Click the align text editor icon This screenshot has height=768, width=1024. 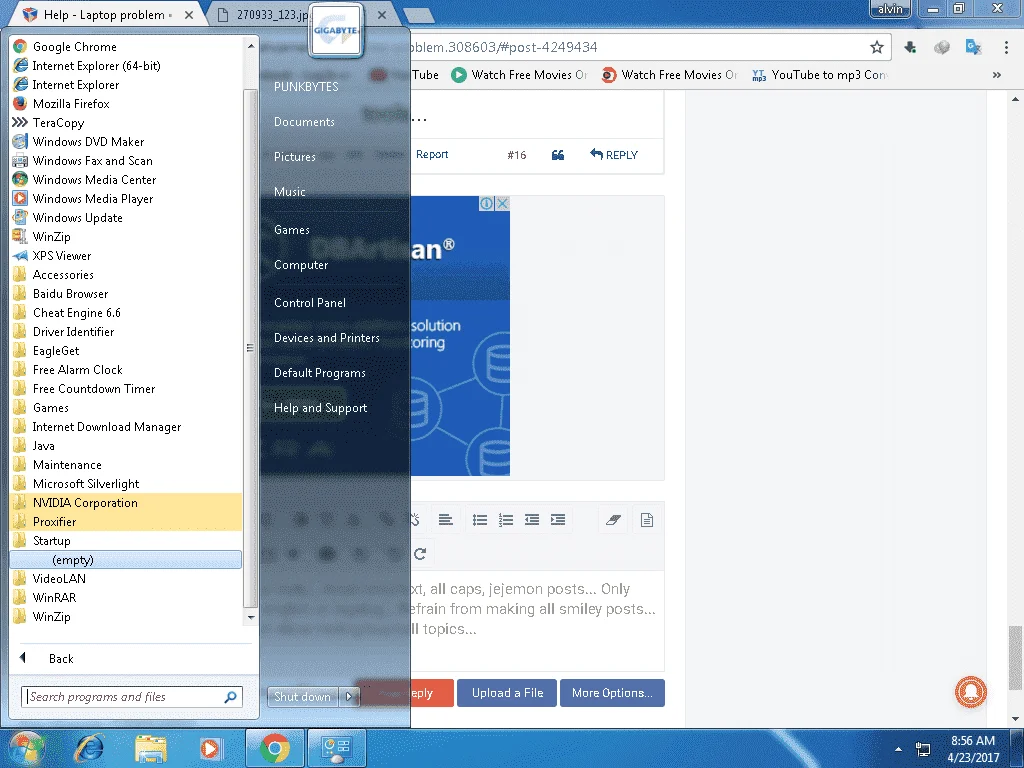(x=445, y=520)
